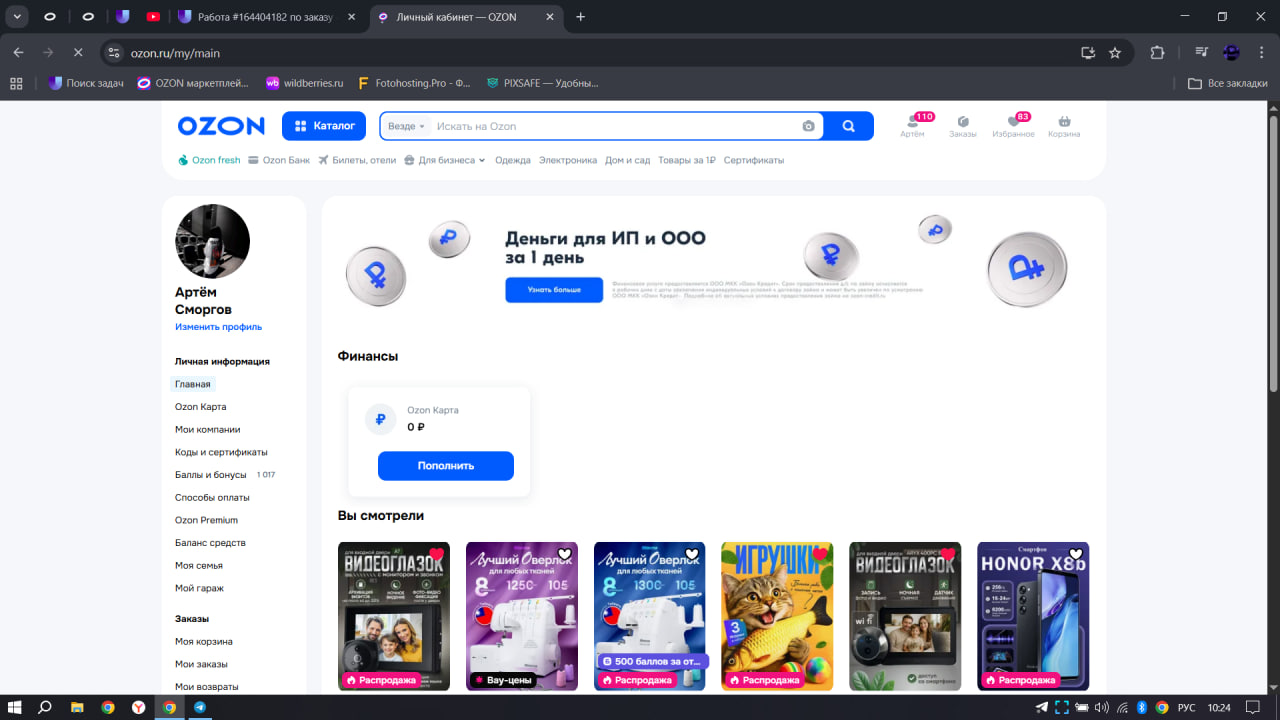1280x720 pixels.
Task: Open the Электроника category link
Action: click(x=568, y=160)
